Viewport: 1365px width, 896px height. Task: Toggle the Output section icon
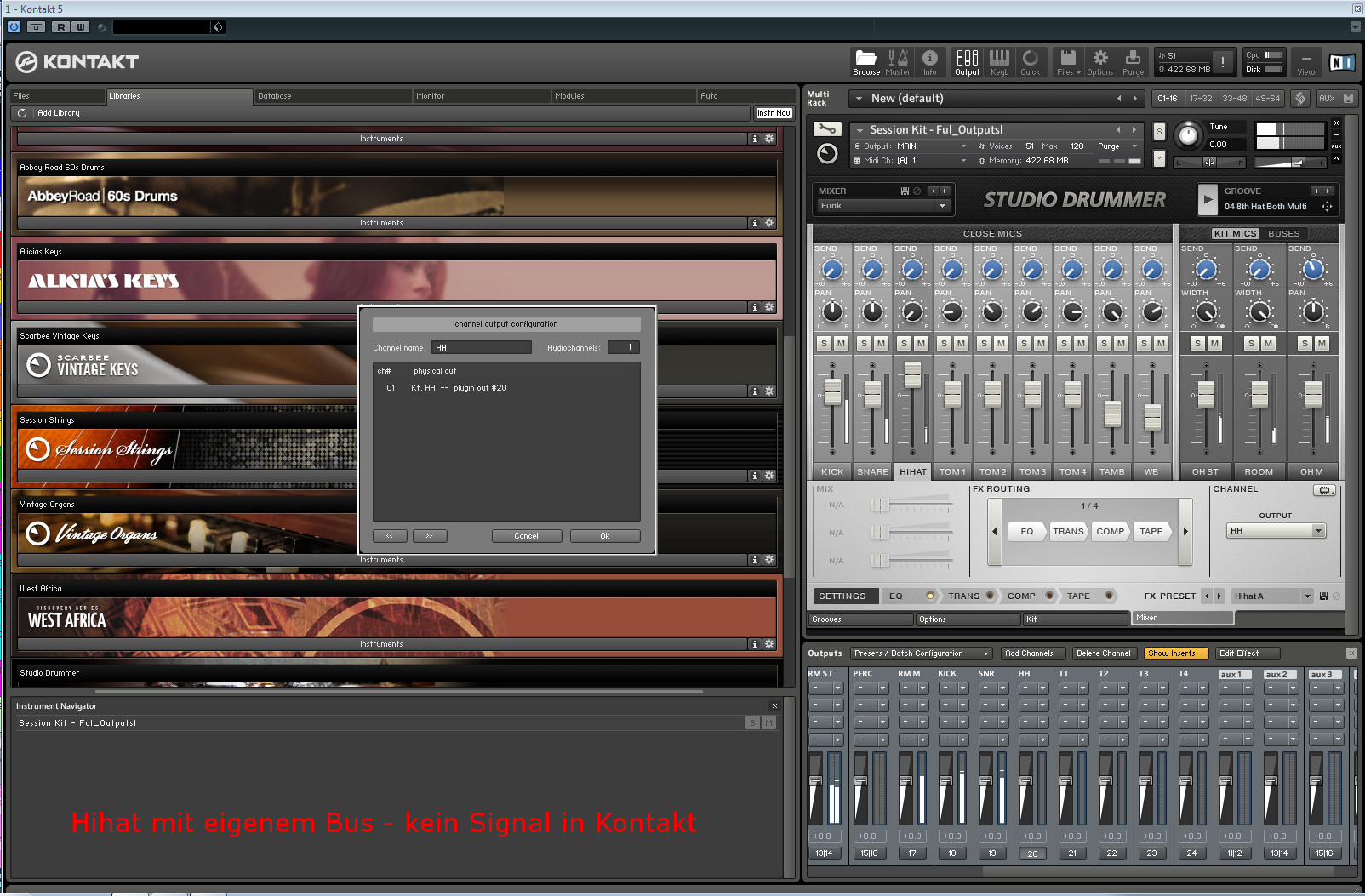967,62
